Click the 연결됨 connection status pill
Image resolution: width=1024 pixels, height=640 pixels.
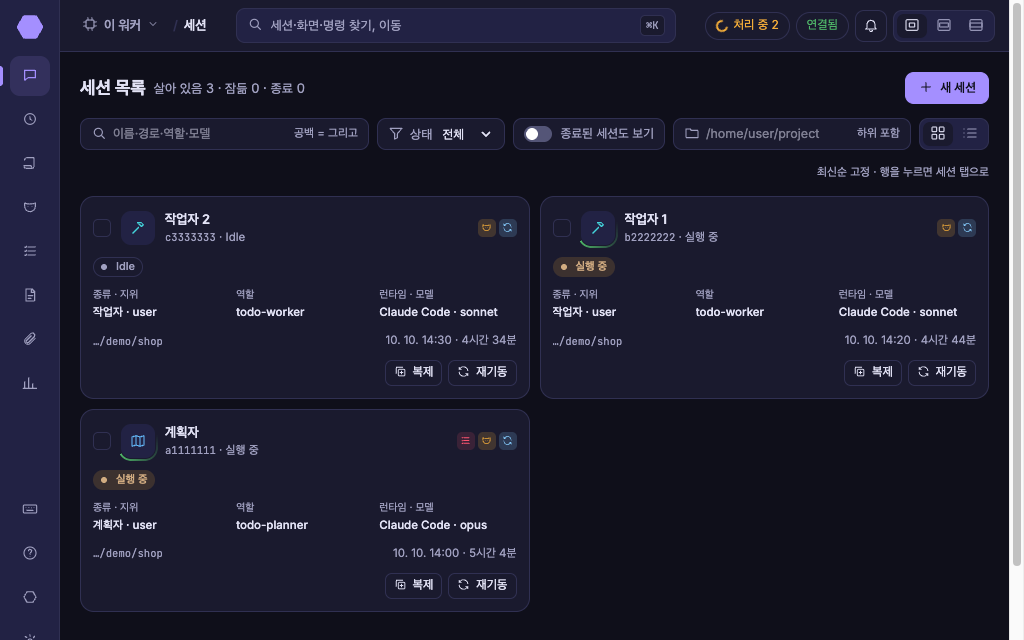click(822, 25)
